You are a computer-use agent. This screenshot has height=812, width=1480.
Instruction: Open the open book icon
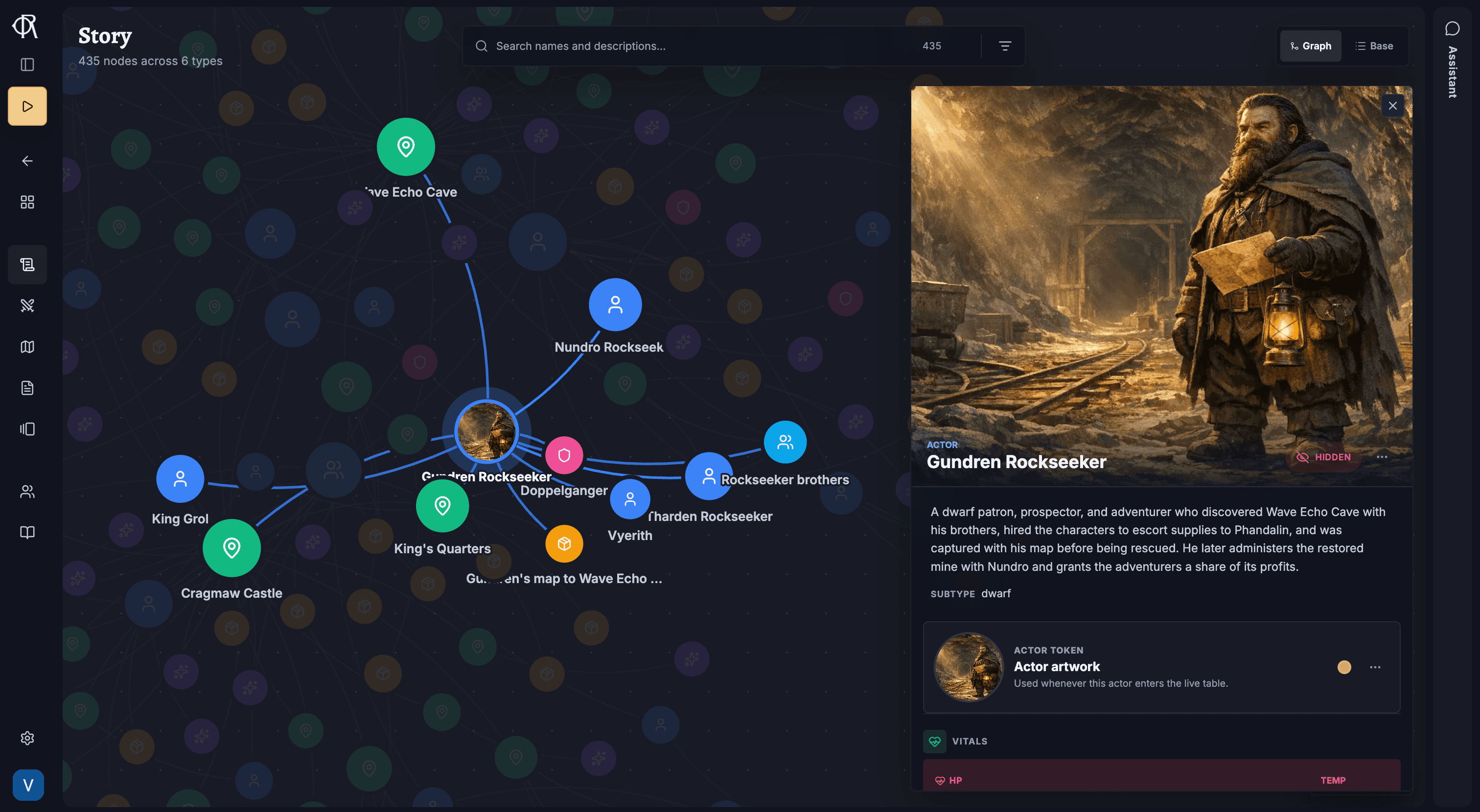point(27,532)
